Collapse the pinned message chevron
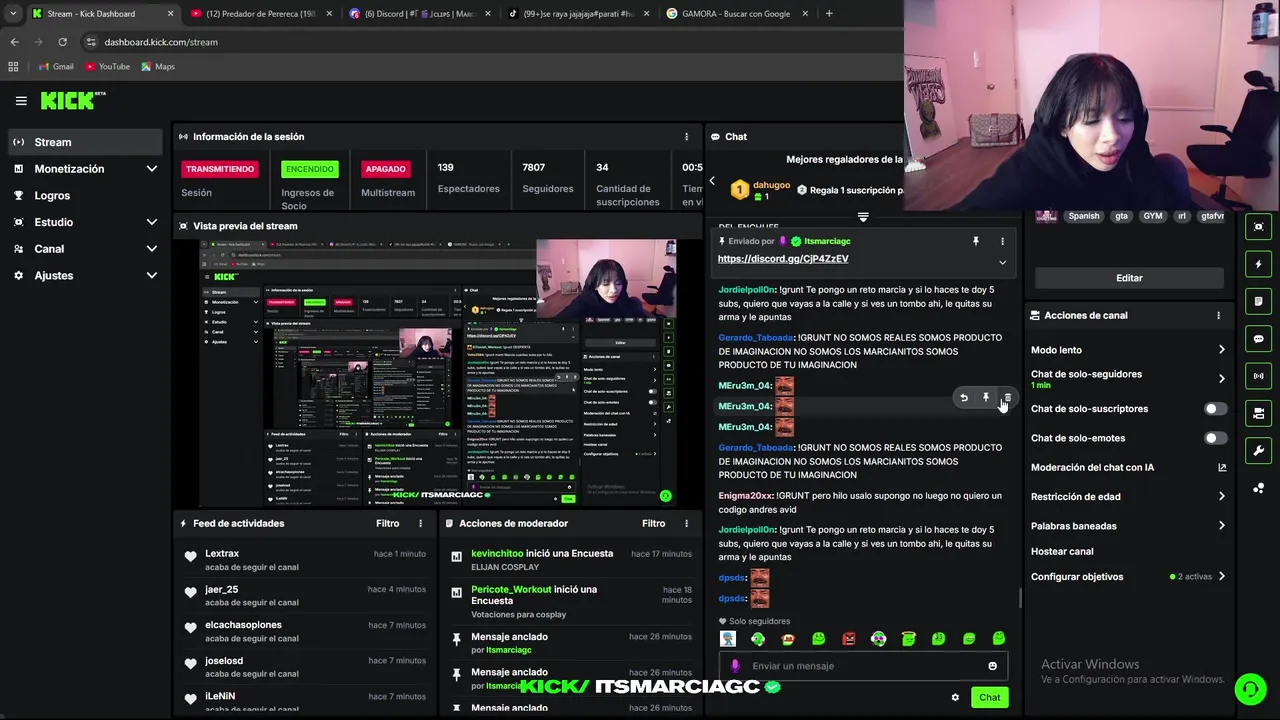This screenshot has height=720, width=1280. [1002, 263]
